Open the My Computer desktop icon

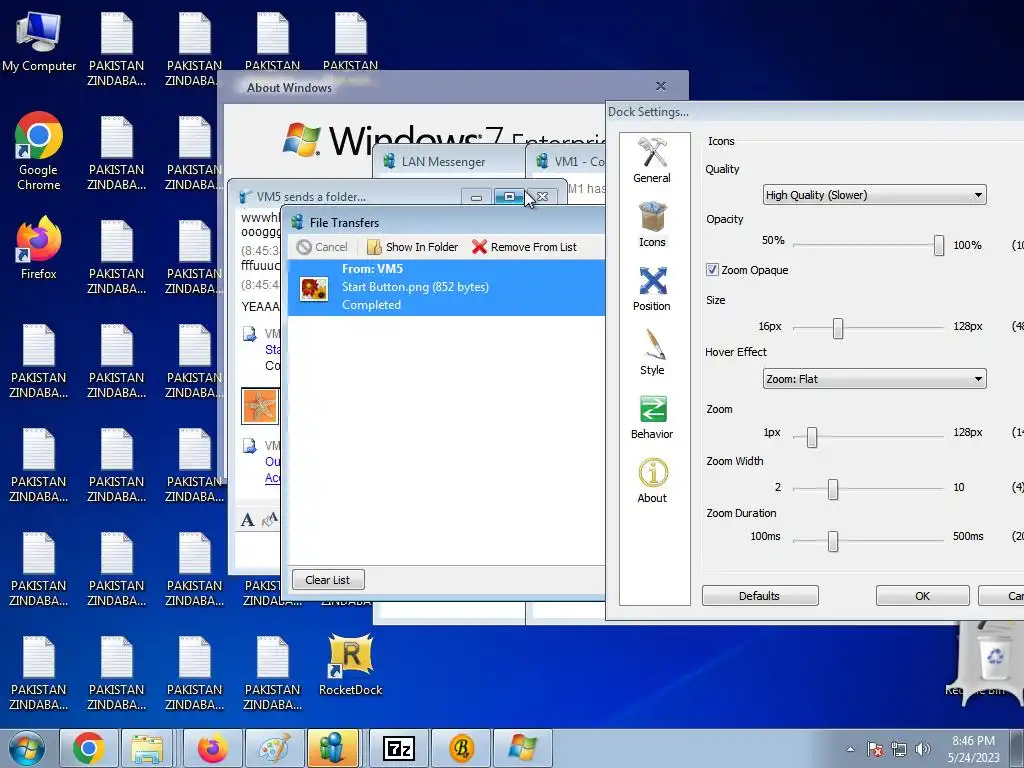pyautogui.click(x=39, y=42)
